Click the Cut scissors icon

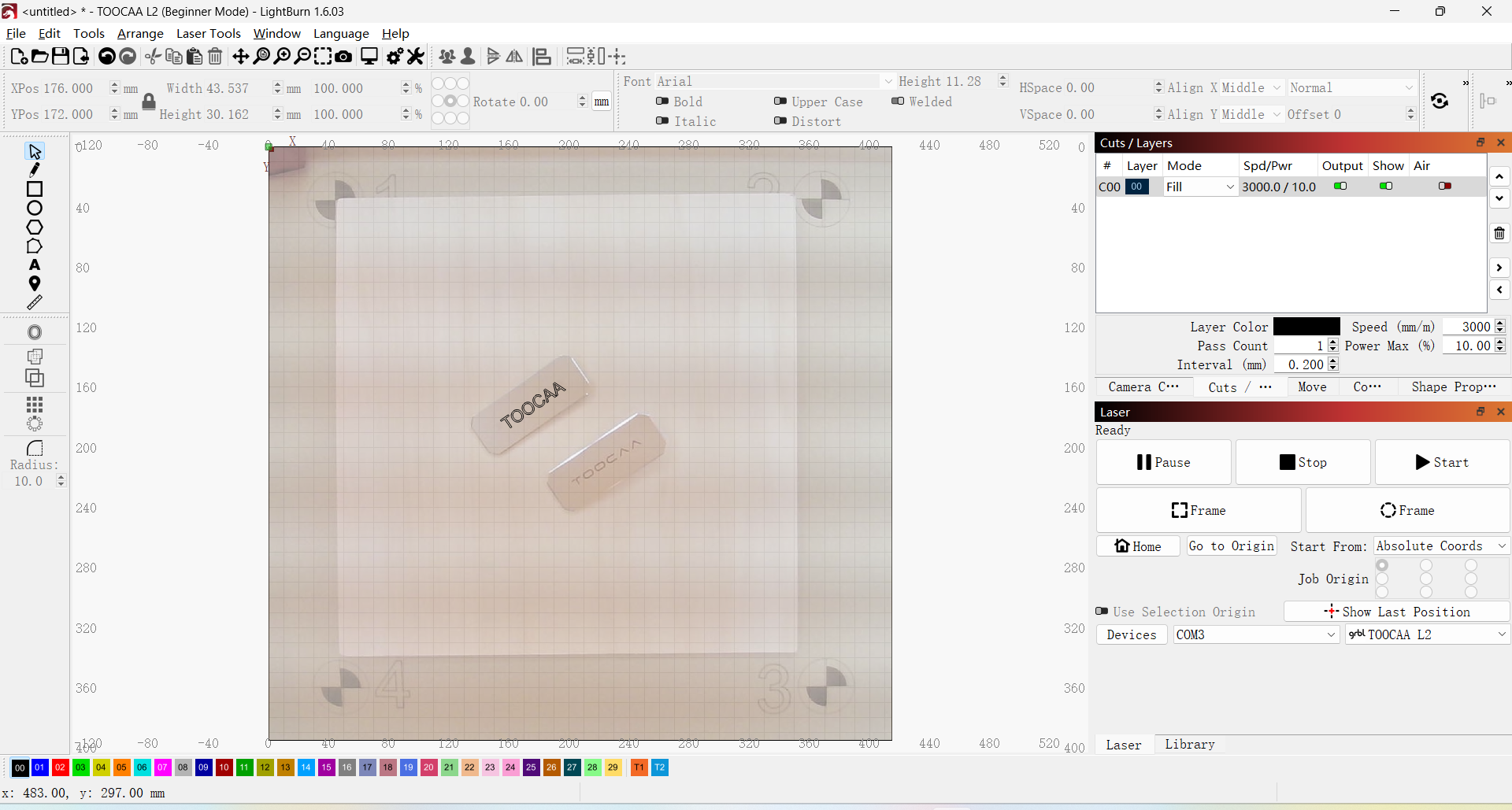pos(154,57)
